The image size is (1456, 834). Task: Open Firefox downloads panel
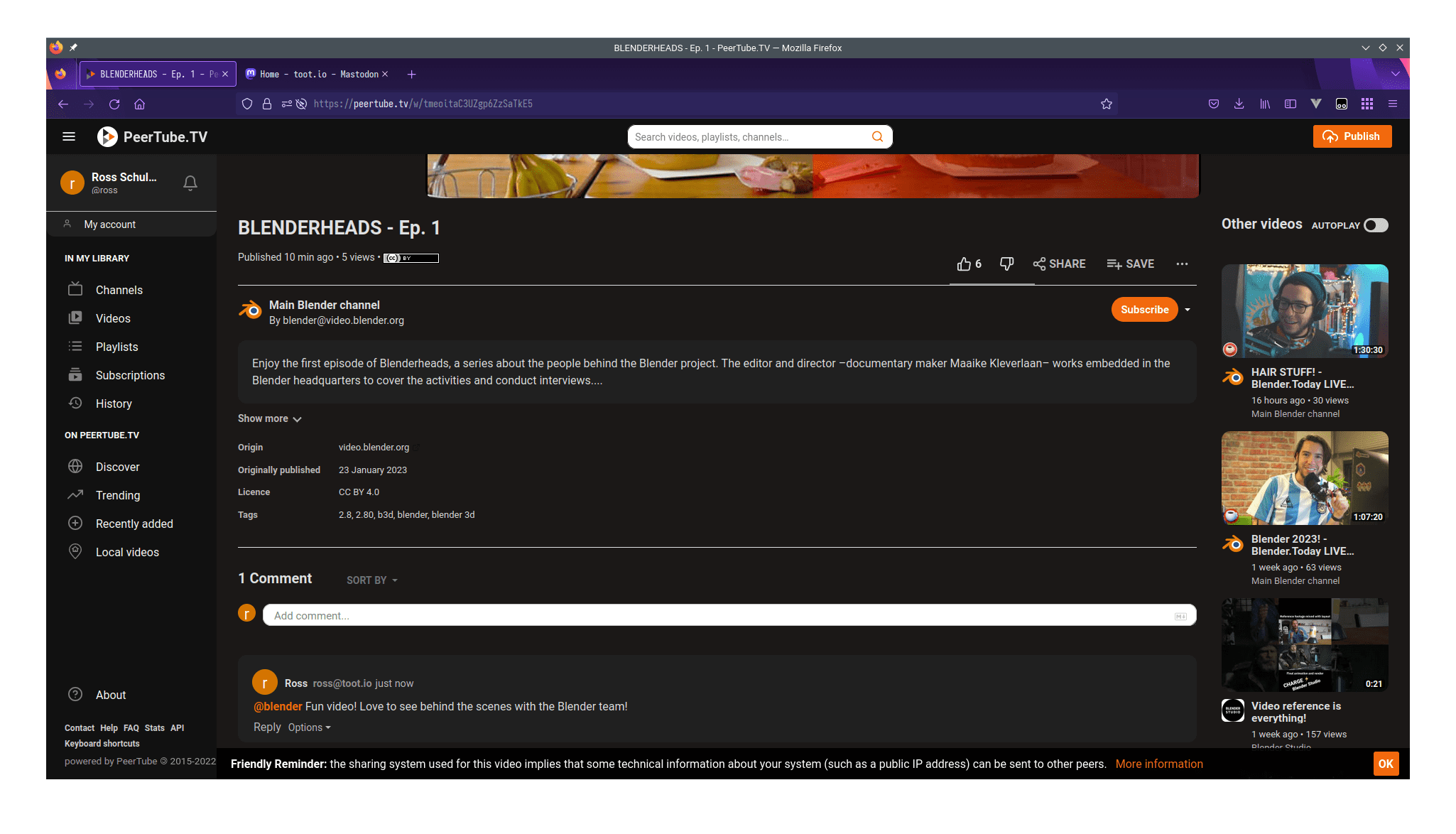(1239, 104)
